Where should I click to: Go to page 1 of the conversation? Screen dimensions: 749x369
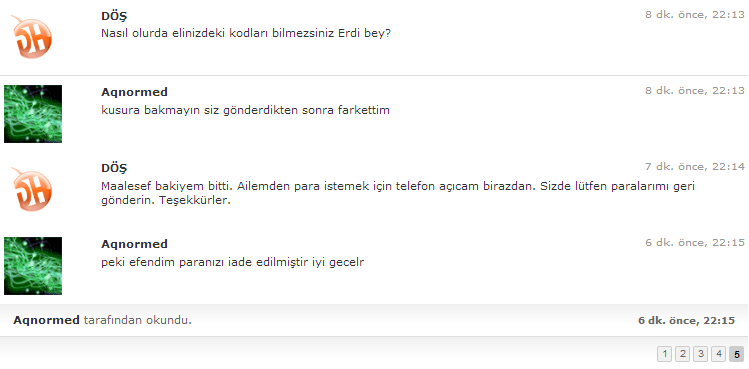(664, 354)
